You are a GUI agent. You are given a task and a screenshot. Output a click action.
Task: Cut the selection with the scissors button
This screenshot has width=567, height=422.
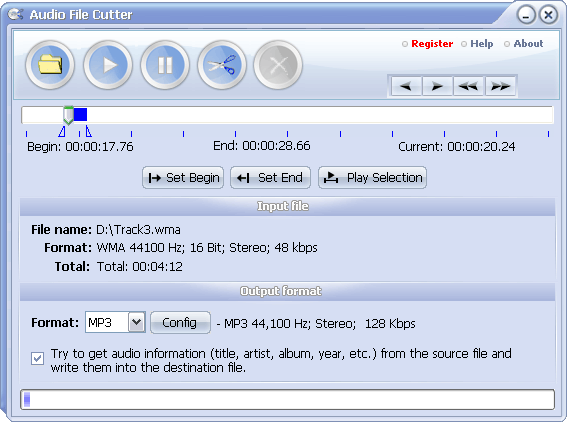tap(222, 65)
